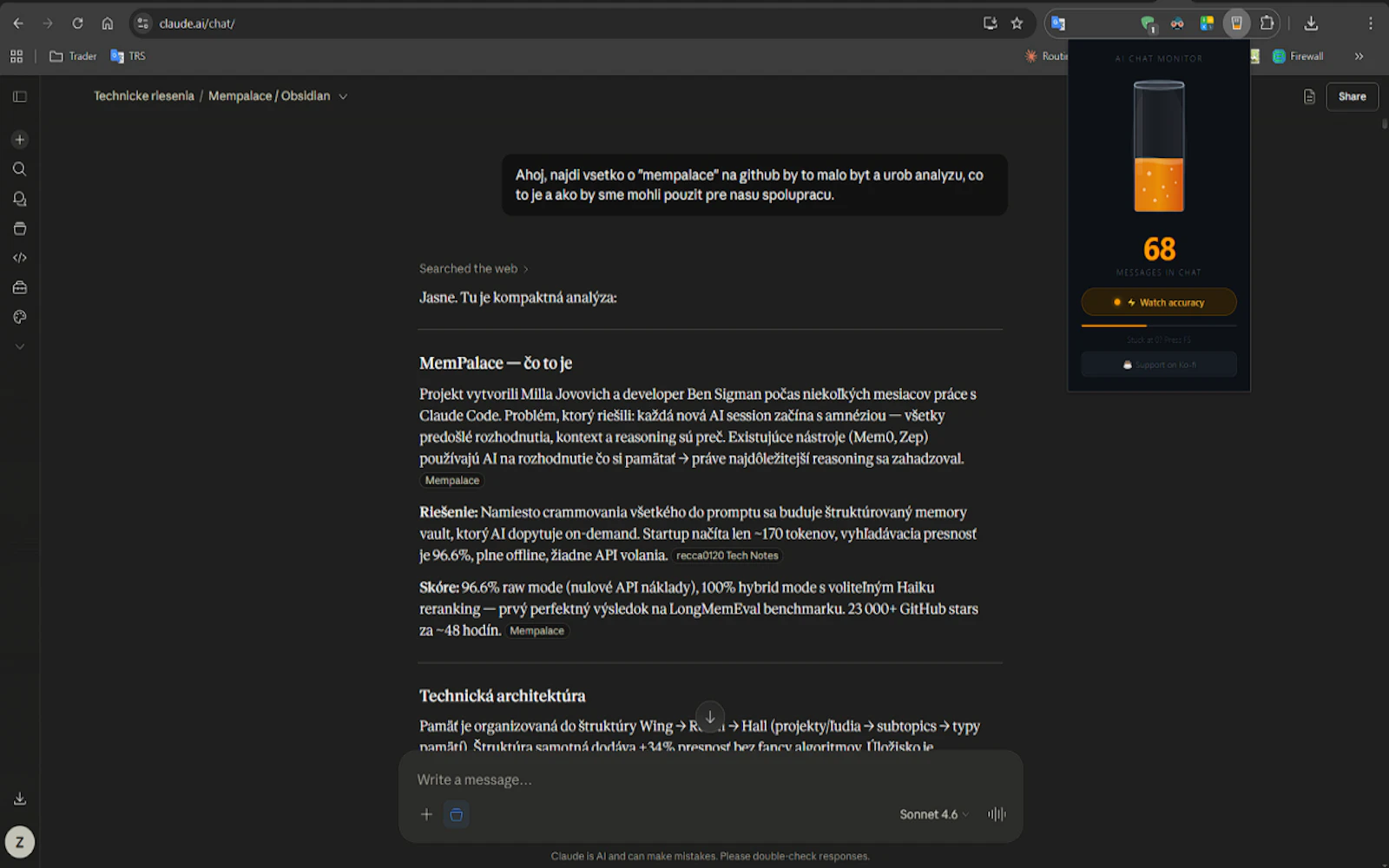
Task: Start a new chat with plus icon
Action: point(20,140)
